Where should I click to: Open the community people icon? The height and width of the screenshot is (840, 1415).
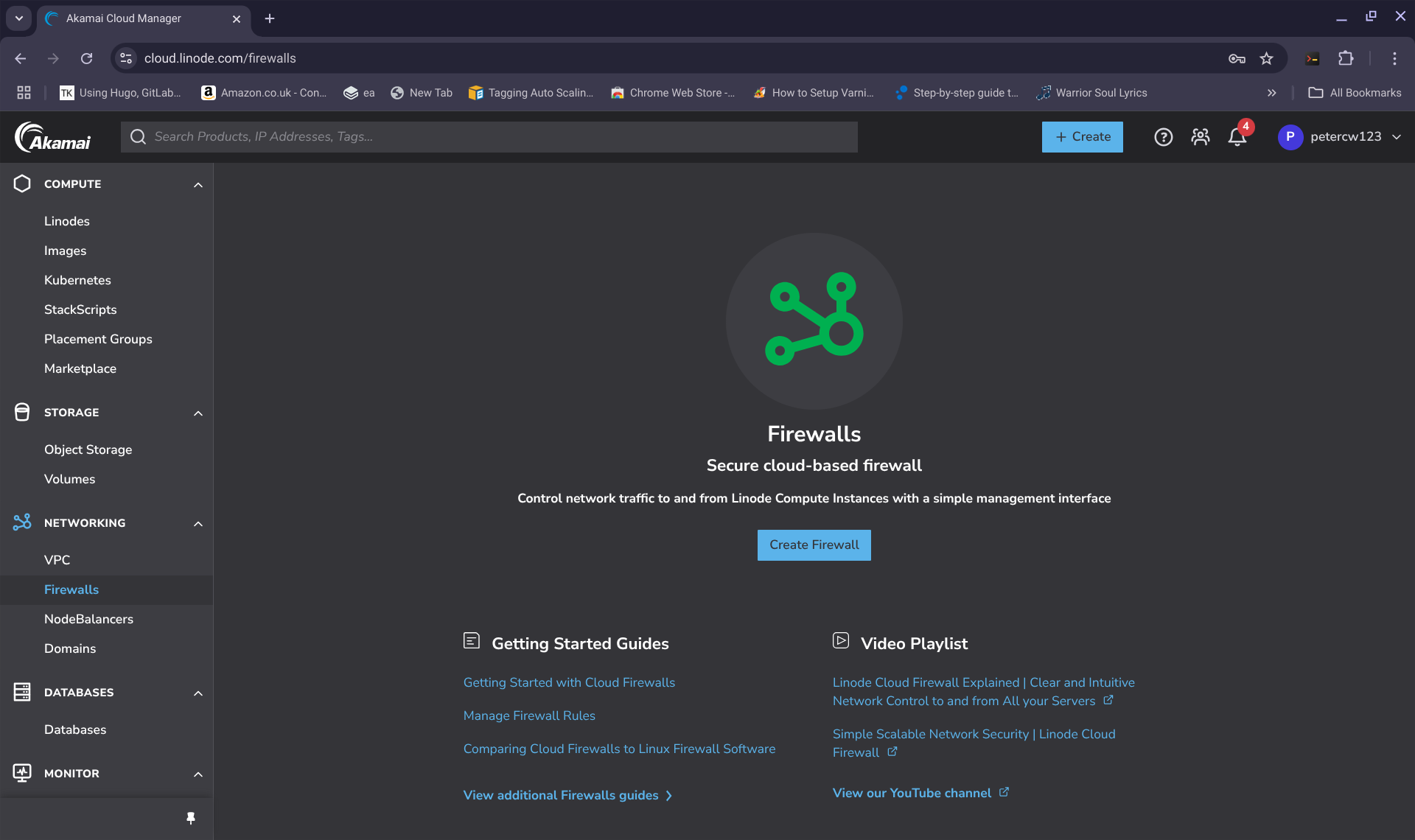point(1200,137)
